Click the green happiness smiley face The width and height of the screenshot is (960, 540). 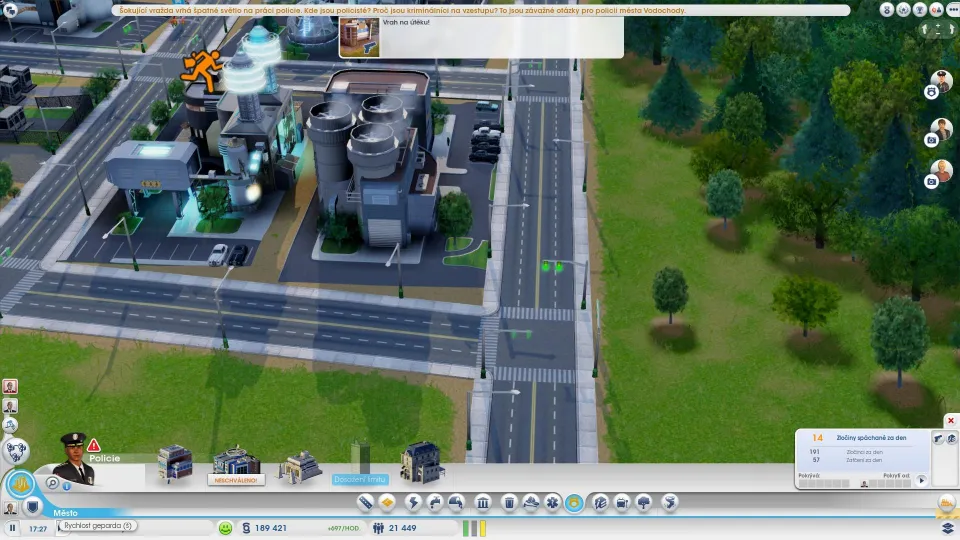[225, 528]
